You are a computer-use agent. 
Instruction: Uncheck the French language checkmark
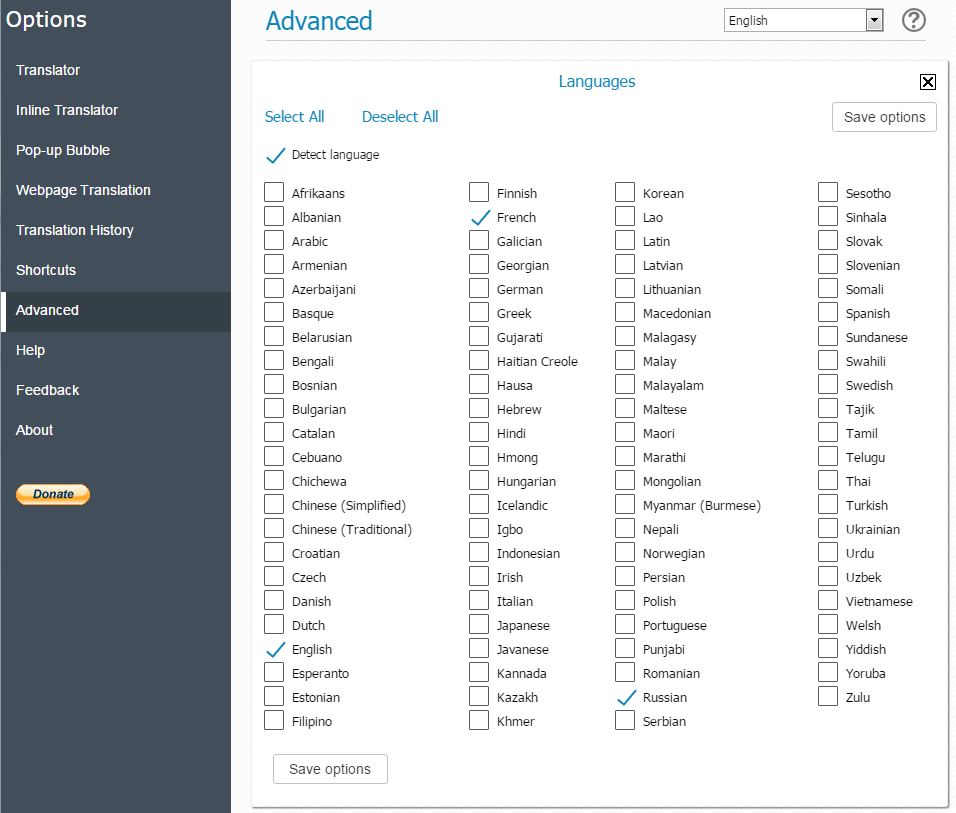[480, 217]
